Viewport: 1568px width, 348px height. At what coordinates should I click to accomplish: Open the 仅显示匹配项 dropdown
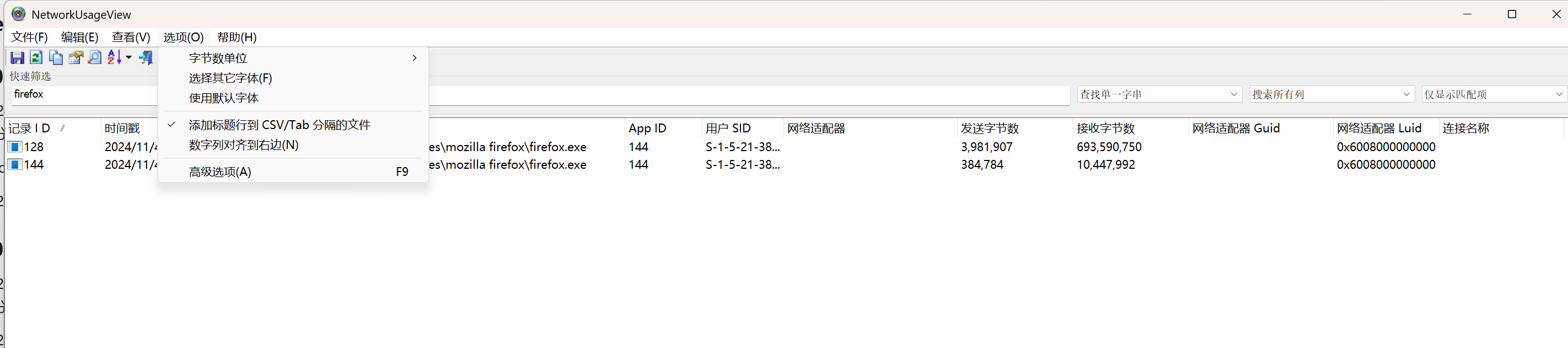tap(1494, 94)
